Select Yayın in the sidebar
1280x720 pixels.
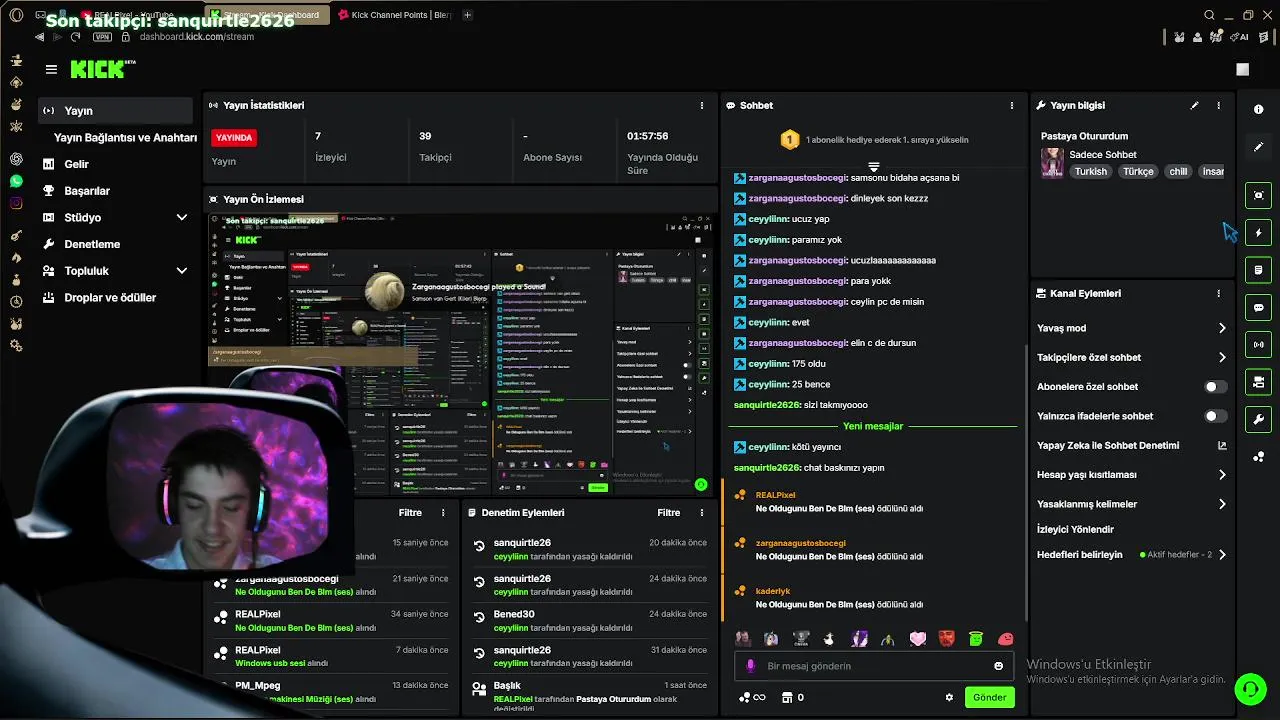pos(115,111)
